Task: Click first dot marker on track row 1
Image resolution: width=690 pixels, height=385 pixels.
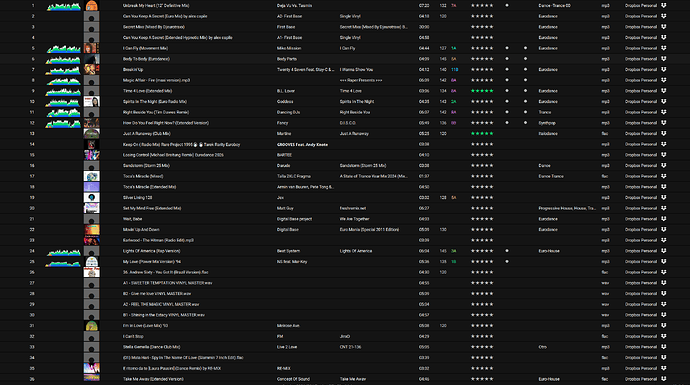Action: click(x=507, y=6)
